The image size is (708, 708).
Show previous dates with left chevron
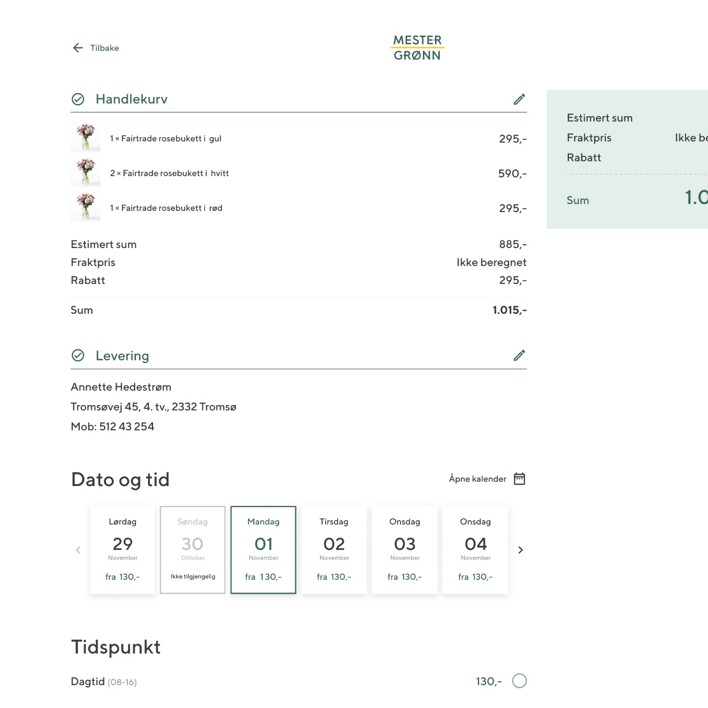click(x=78, y=550)
